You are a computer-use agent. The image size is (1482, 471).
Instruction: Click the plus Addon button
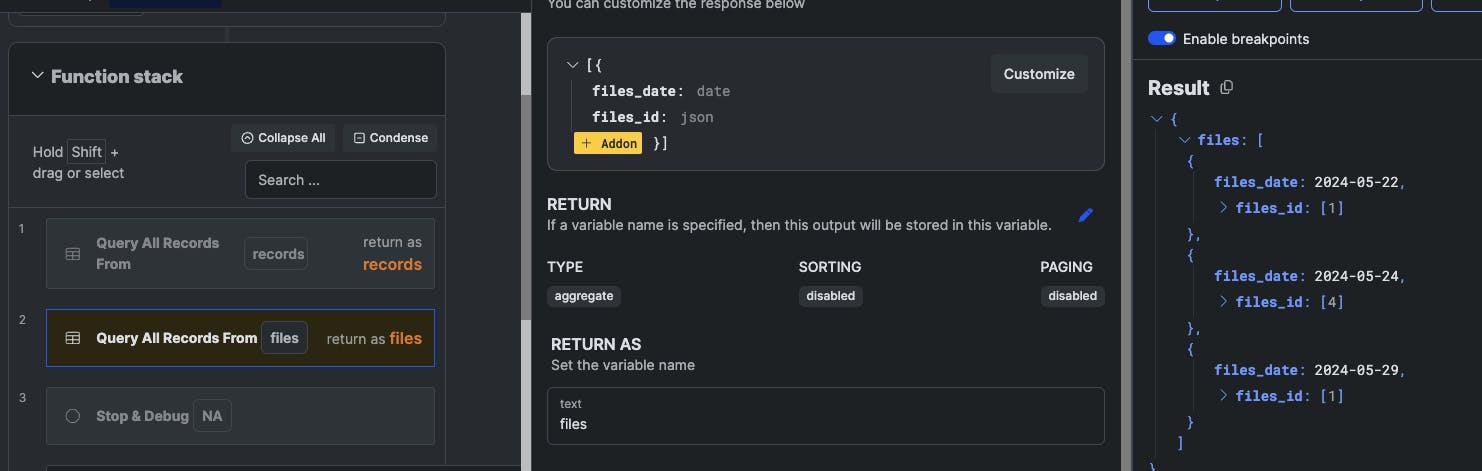pyautogui.click(x=608, y=143)
